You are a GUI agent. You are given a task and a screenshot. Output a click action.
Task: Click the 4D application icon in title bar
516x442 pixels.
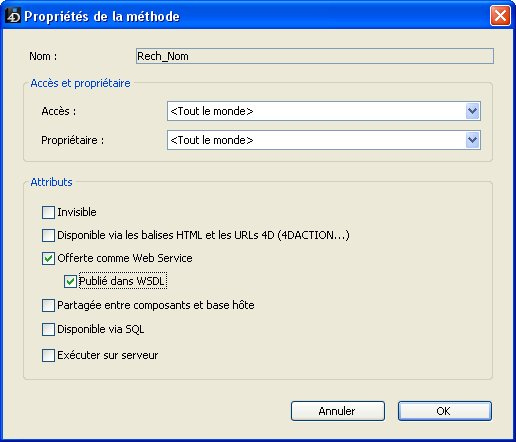[x=13, y=16]
